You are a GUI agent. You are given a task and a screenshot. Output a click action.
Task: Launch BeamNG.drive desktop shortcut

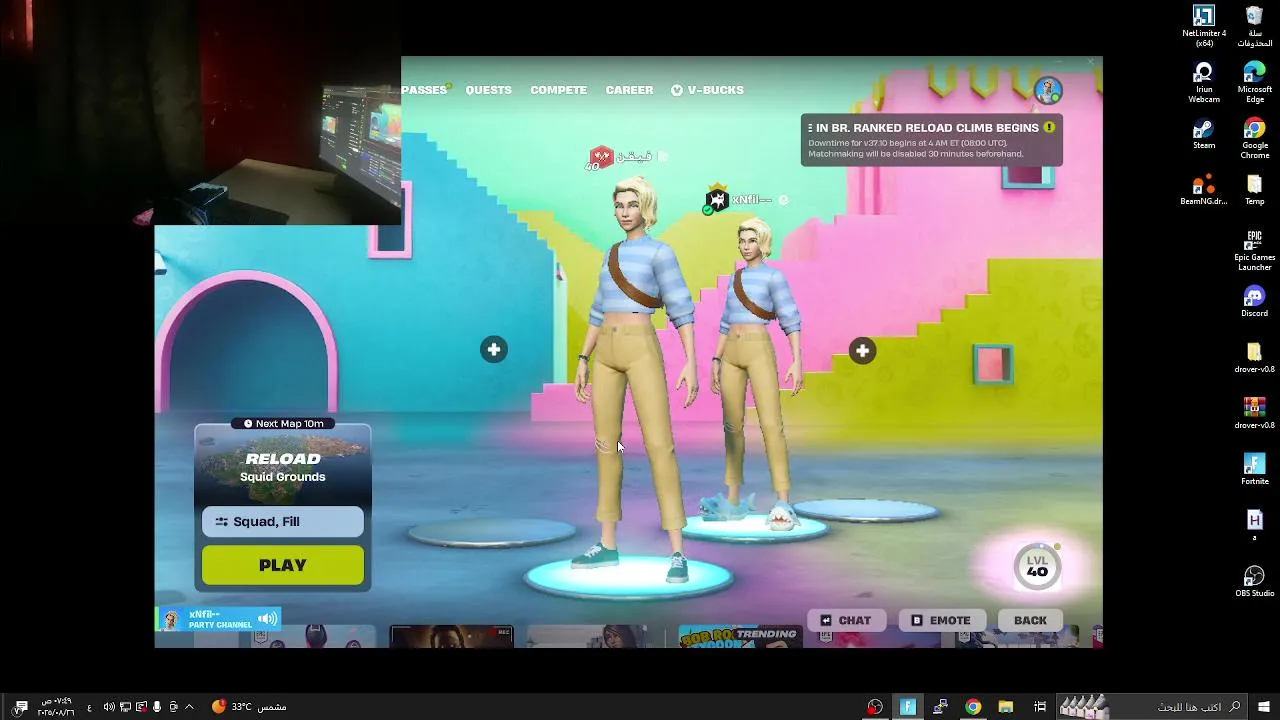pos(1204,190)
